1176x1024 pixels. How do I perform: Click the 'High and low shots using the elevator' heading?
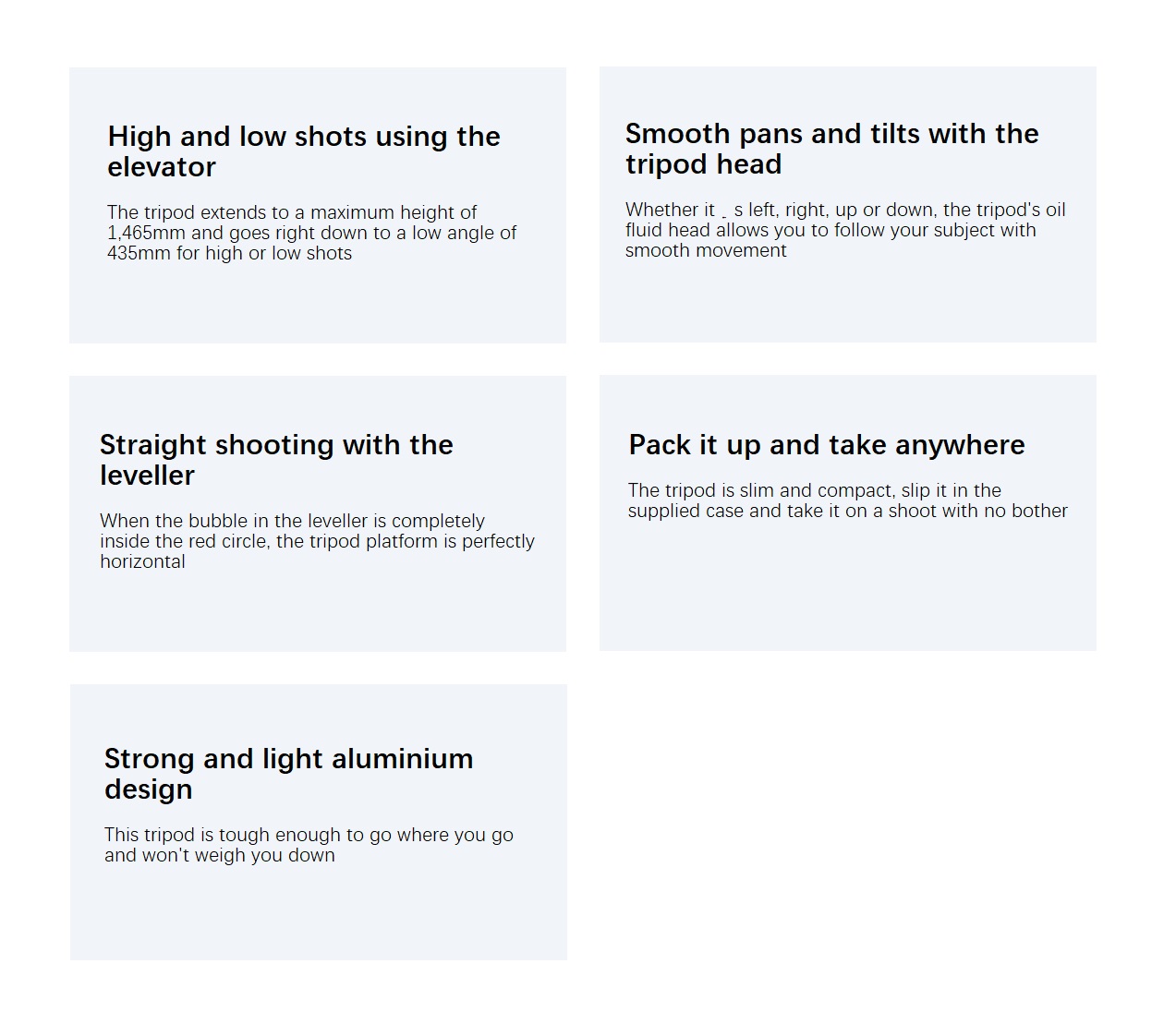point(304,151)
